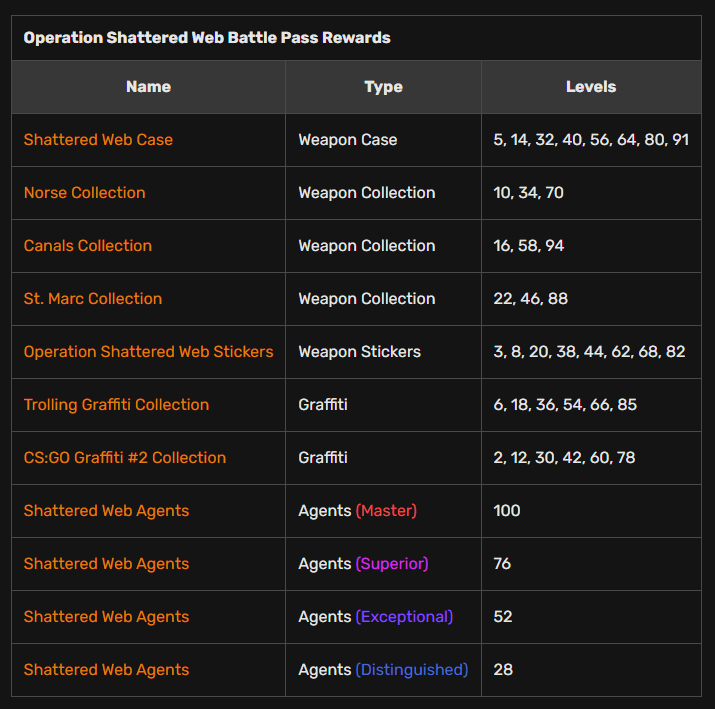Open the Norse Collection link
Screen dimensions: 715x709
84,192
